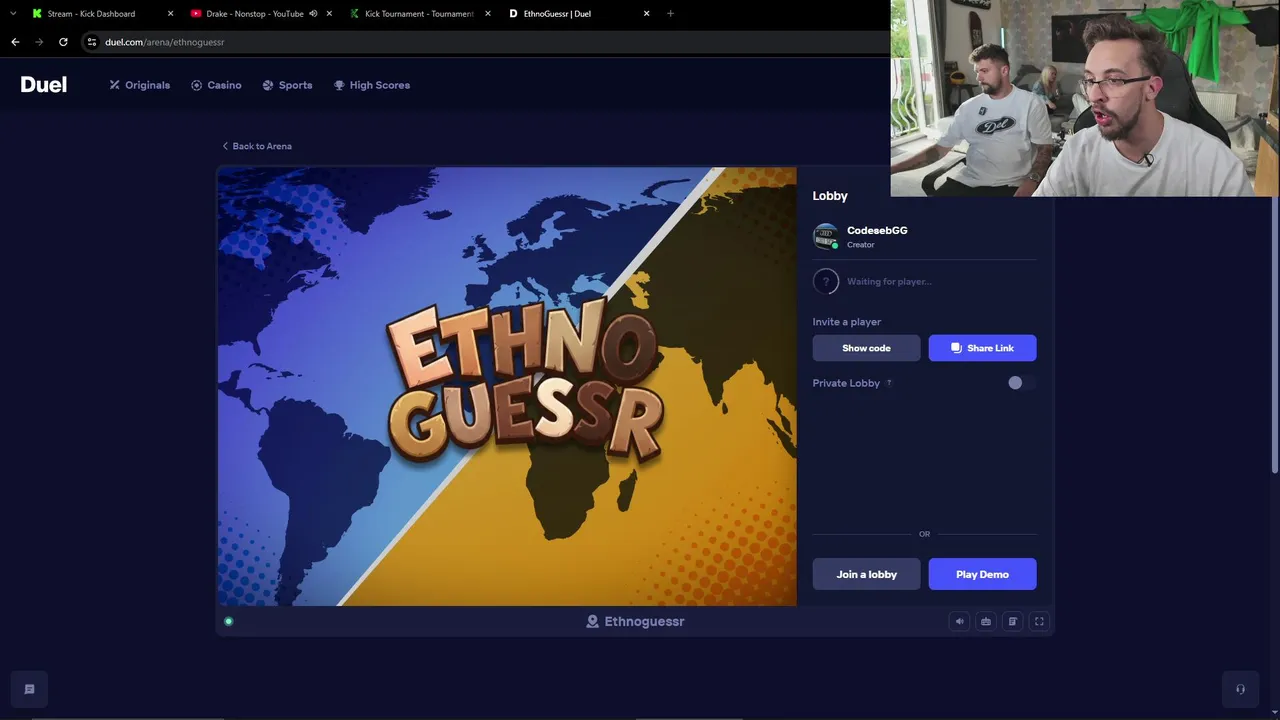
Task: Click the Share Link button
Action: point(982,348)
